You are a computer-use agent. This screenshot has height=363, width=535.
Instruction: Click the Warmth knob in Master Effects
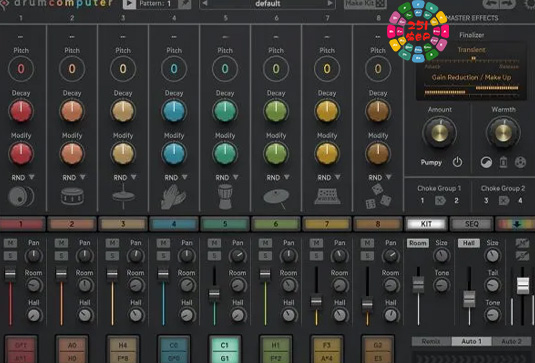click(503, 133)
